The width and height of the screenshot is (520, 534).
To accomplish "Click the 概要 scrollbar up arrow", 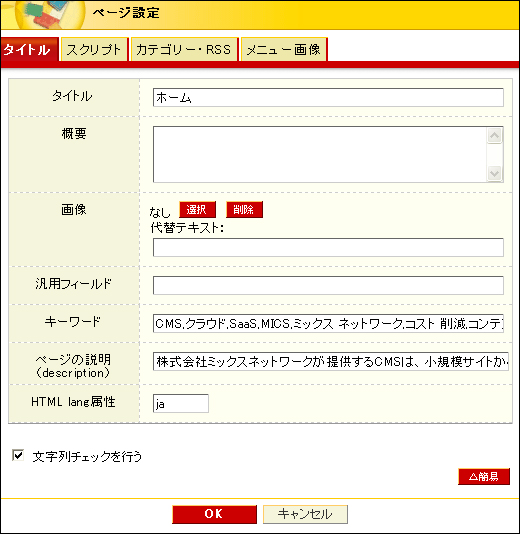I will click(494, 136).
